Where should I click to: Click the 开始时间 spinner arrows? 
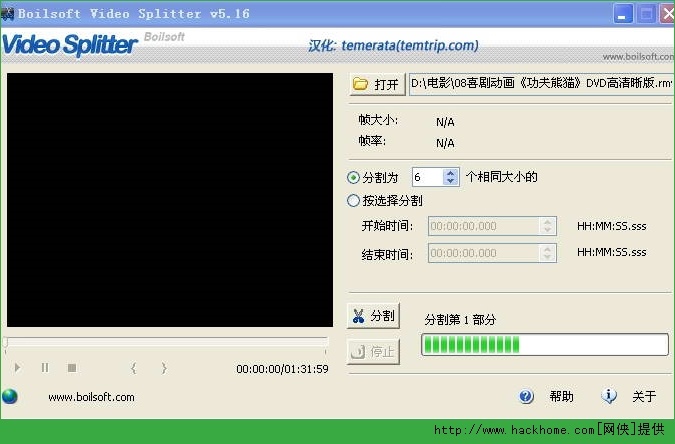pos(547,226)
